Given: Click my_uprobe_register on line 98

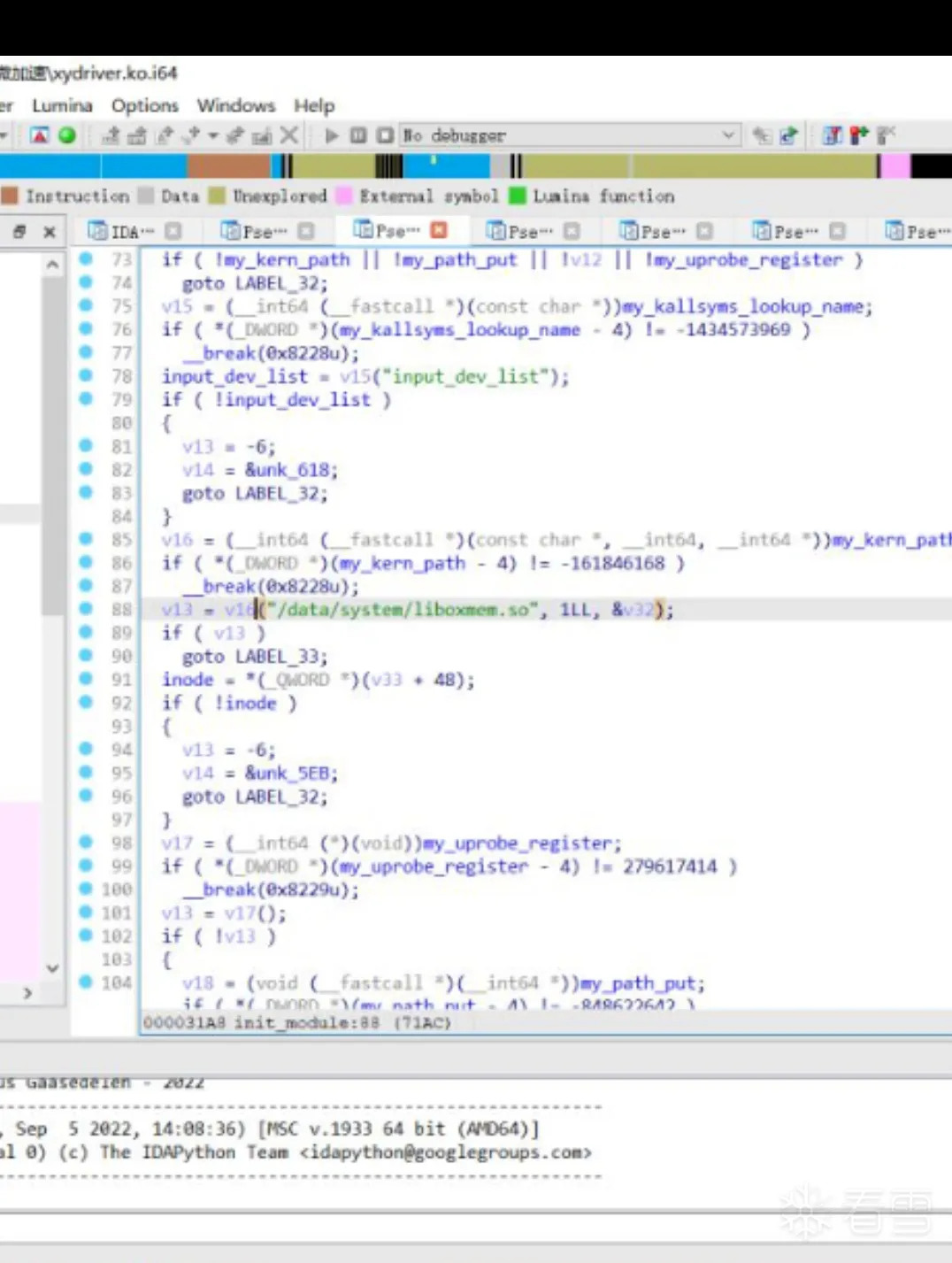Looking at the screenshot, I should 519,843.
